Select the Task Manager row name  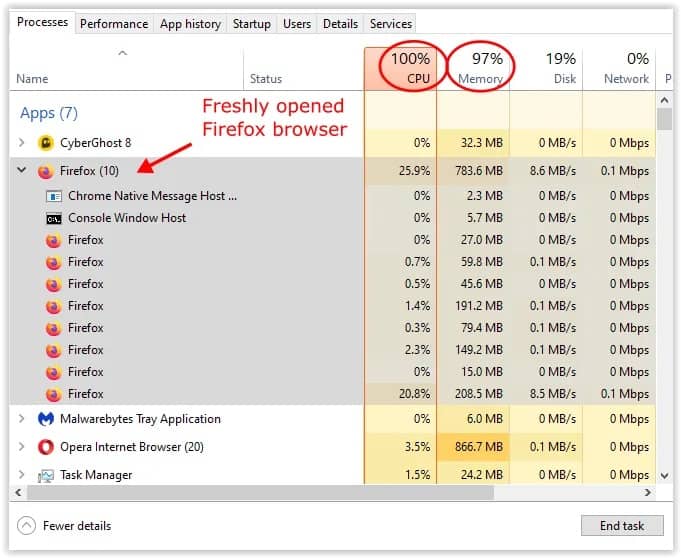96,475
